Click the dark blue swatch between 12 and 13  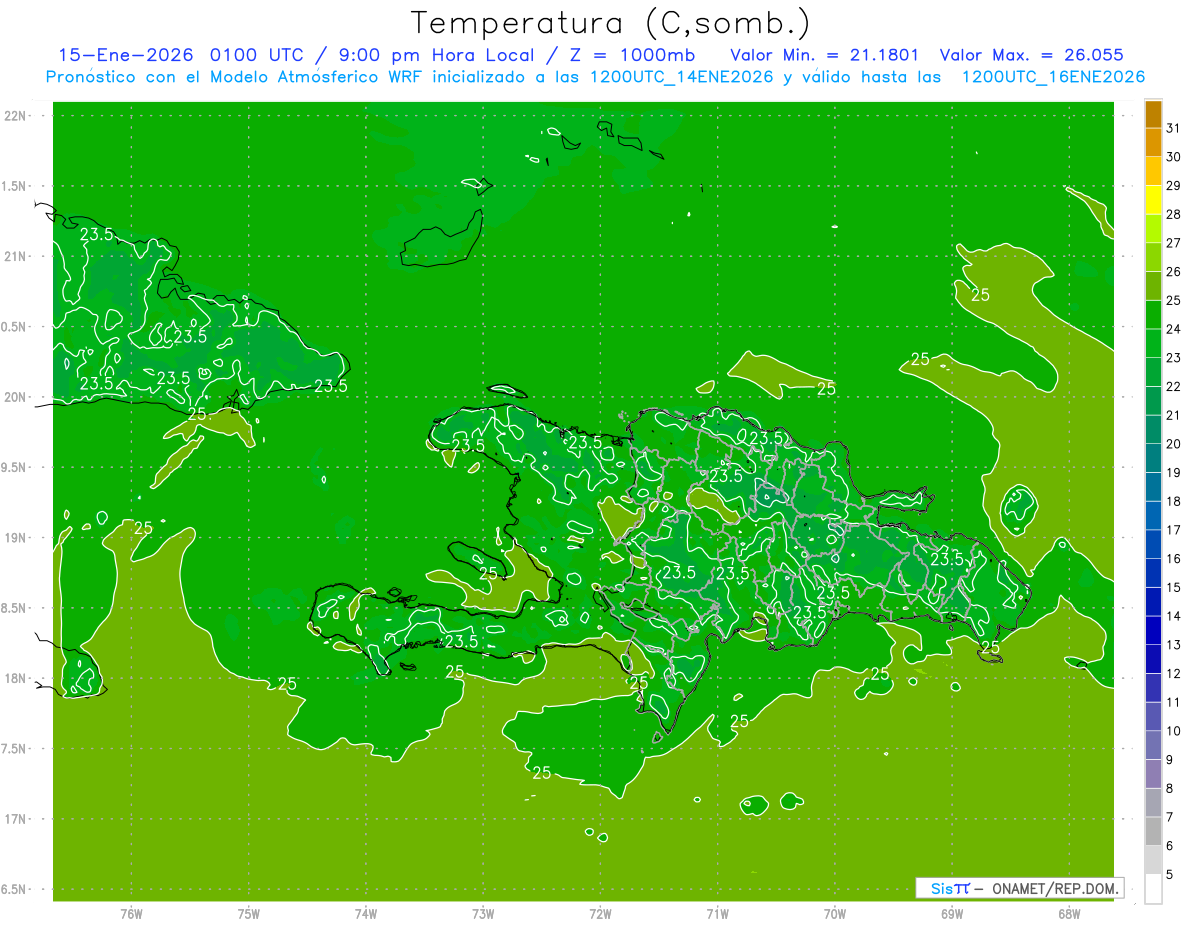pyautogui.click(x=1153, y=659)
